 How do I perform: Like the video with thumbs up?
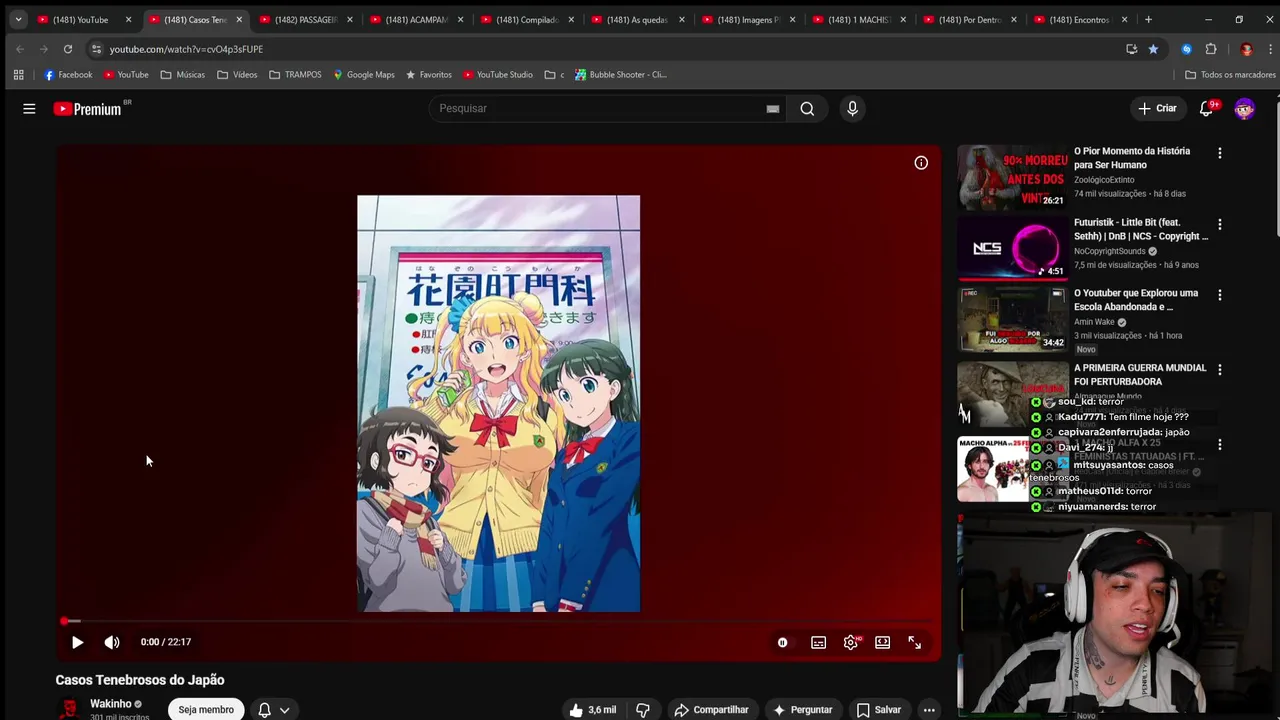click(x=593, y=710)
